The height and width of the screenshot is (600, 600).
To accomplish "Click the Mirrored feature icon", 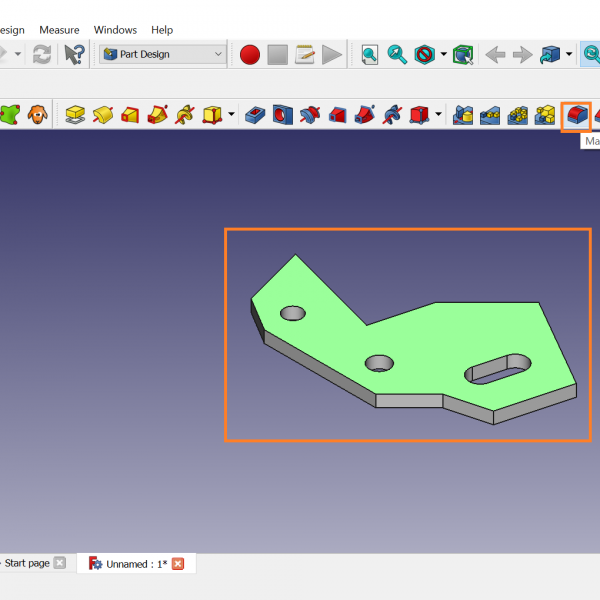I will coord(463,115).
